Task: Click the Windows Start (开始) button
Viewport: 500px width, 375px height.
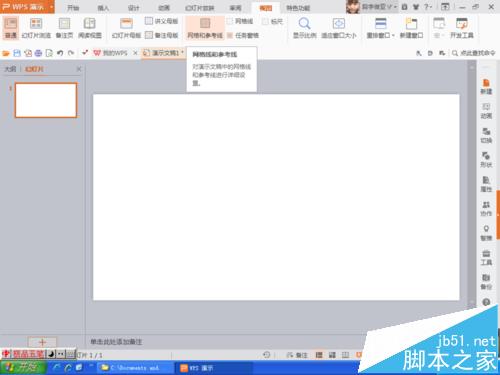Action: tap(23, 368)
